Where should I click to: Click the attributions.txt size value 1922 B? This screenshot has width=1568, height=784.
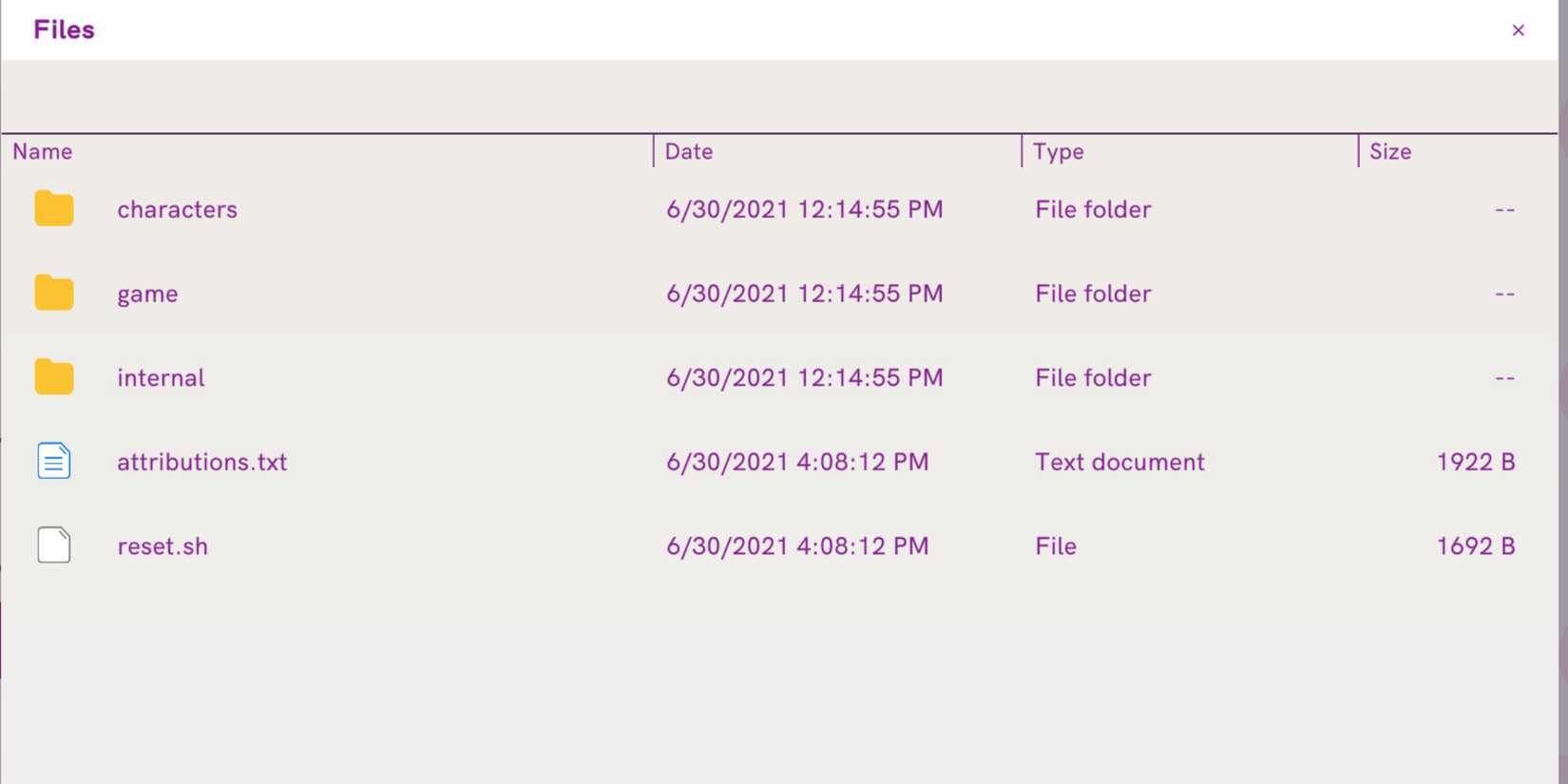(1475, 462)
